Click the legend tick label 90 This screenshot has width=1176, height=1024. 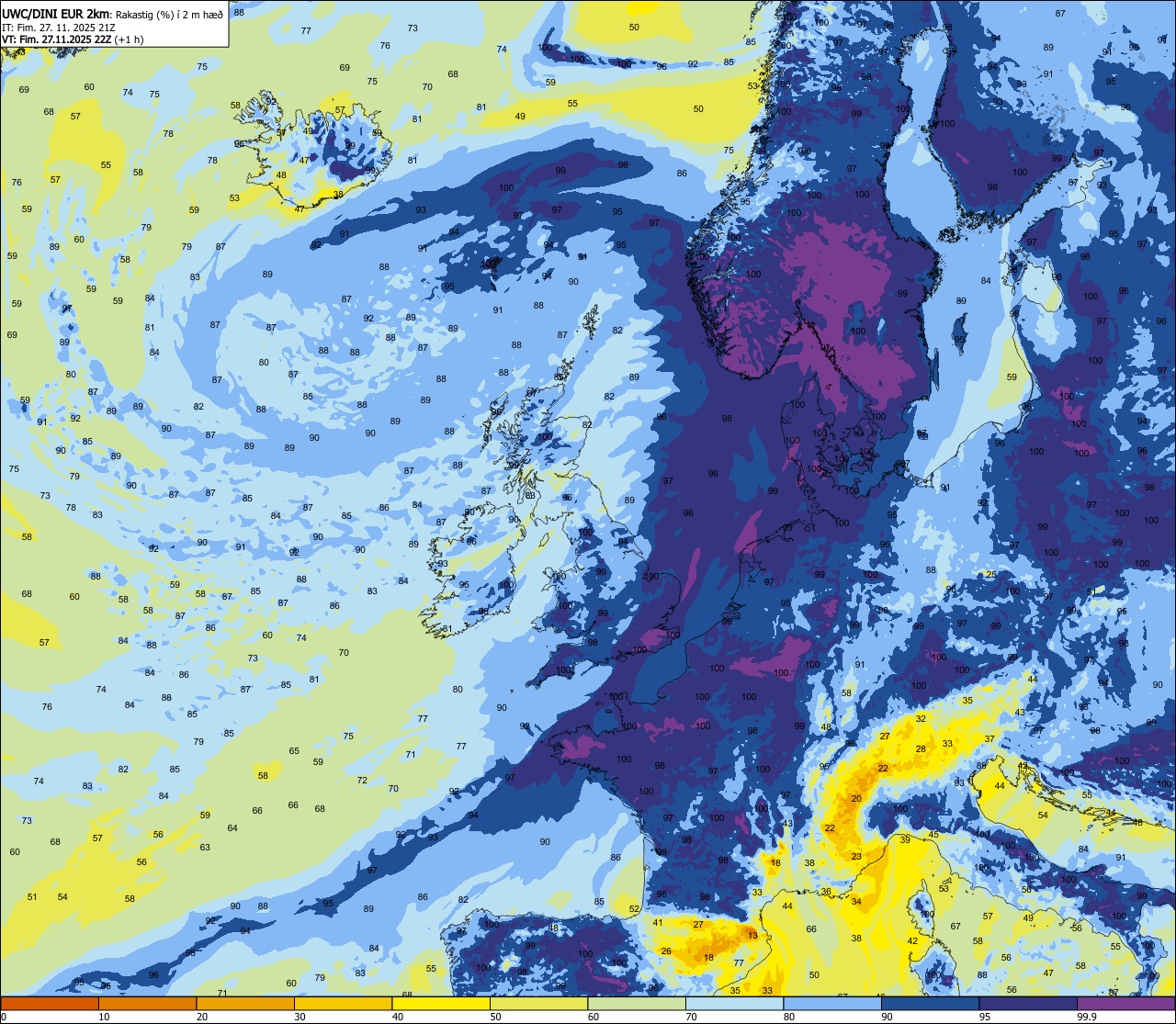tap(888, 1017)
